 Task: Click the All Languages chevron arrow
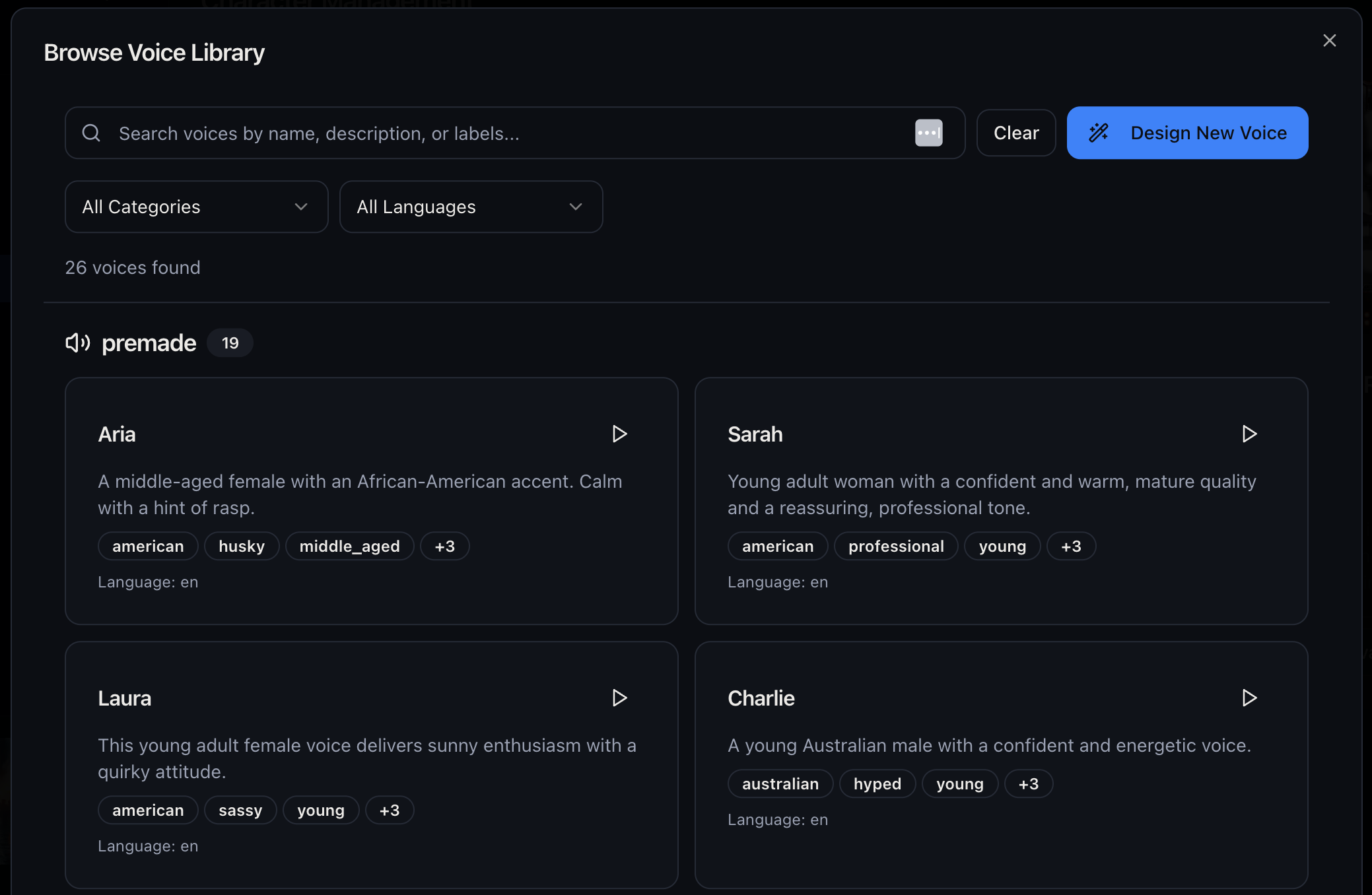point(575,207)
